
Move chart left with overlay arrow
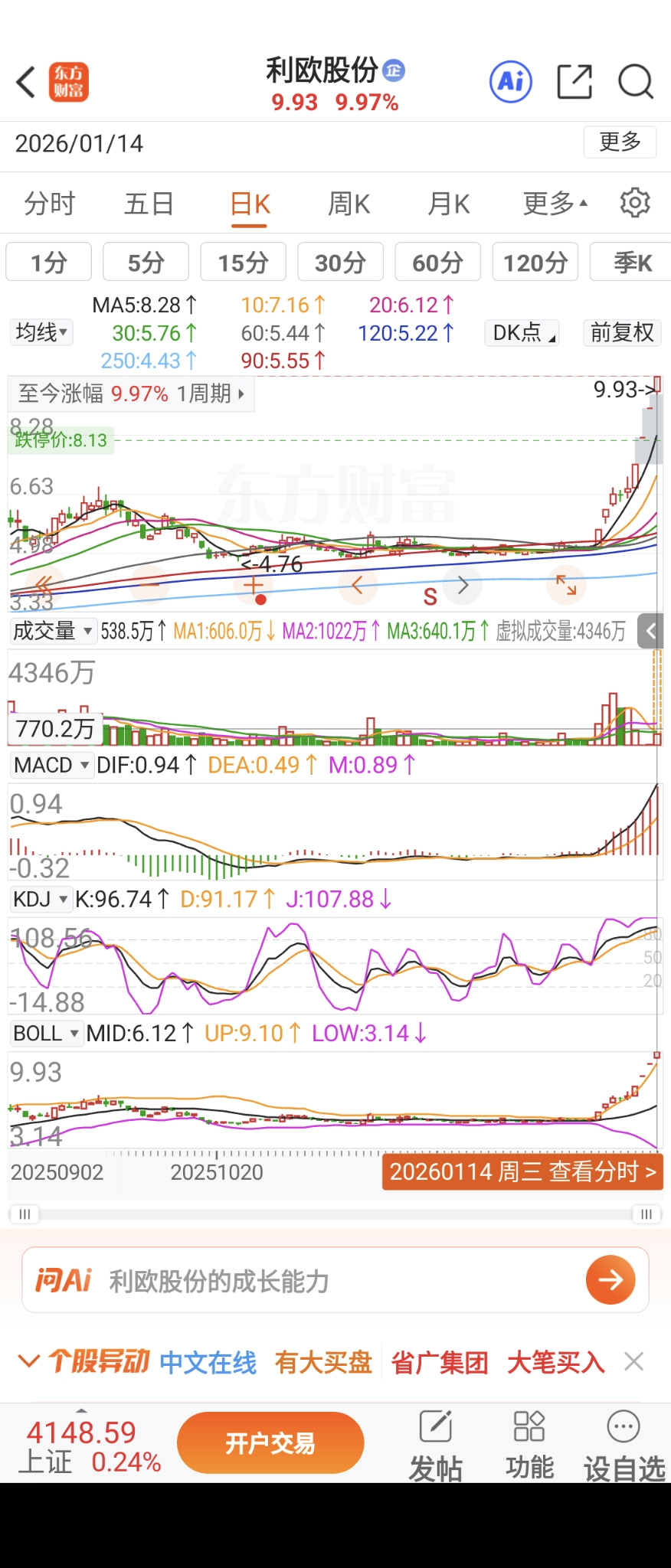coord(357,586)
